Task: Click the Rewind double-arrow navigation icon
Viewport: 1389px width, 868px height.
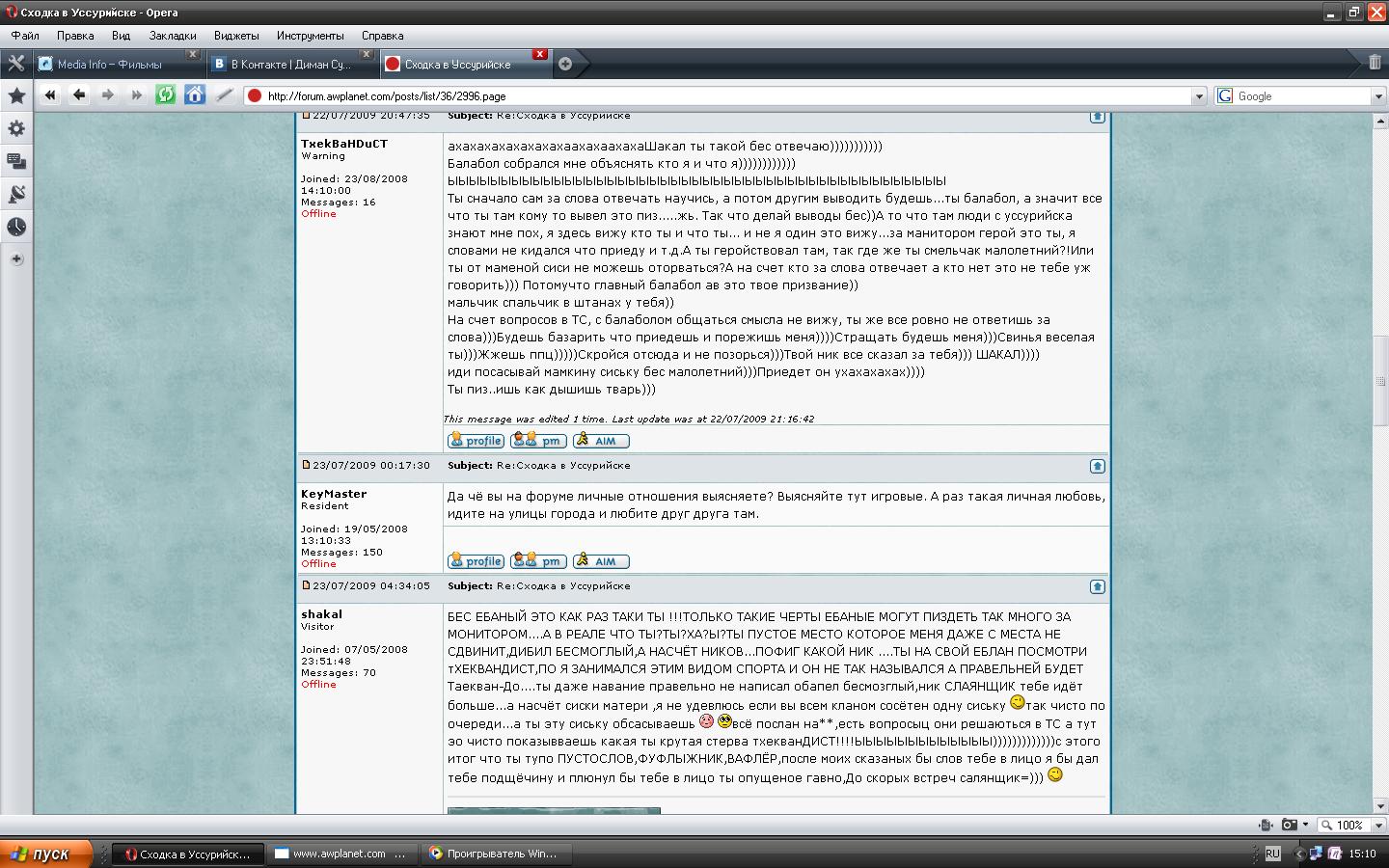Action: coord(50,95)
